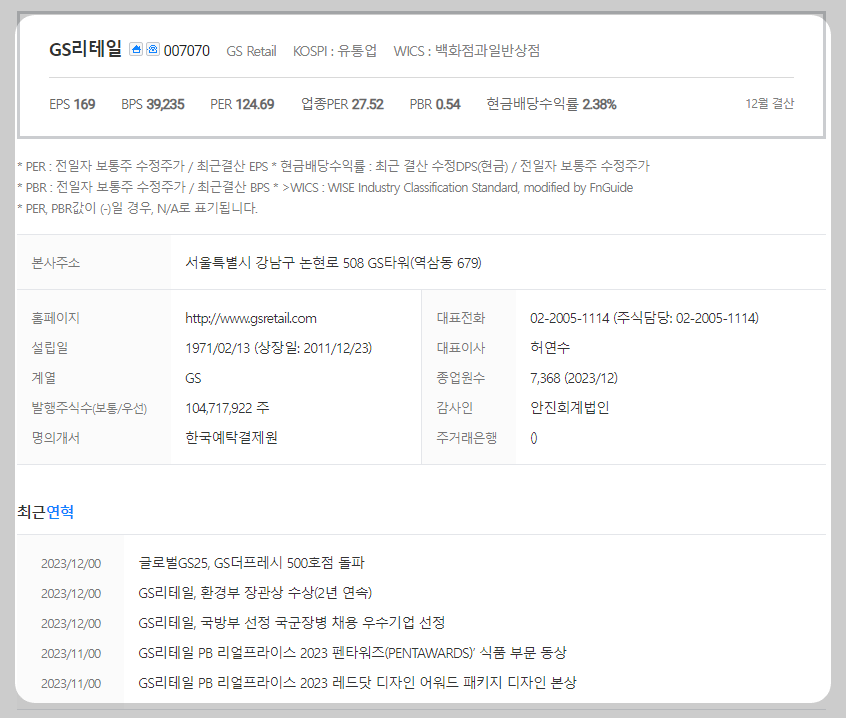846x718 pixels.
Task: Select the headquarters address 서울특별시 강남구 논현로 508
Action: click(x=333, y=263)
